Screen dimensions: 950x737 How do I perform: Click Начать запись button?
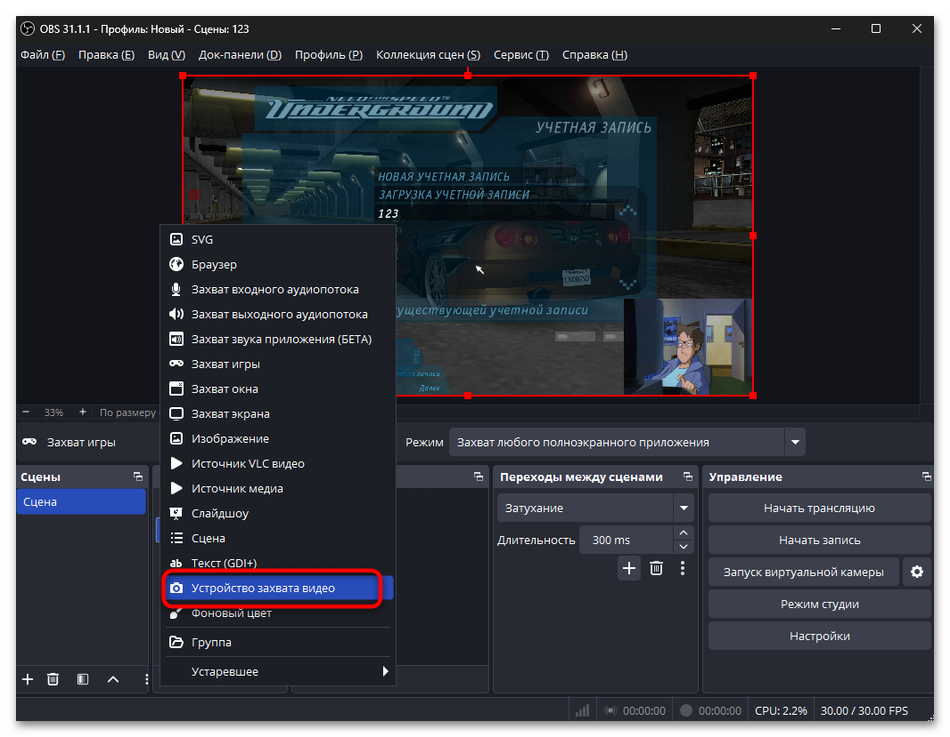pos(819,540)
